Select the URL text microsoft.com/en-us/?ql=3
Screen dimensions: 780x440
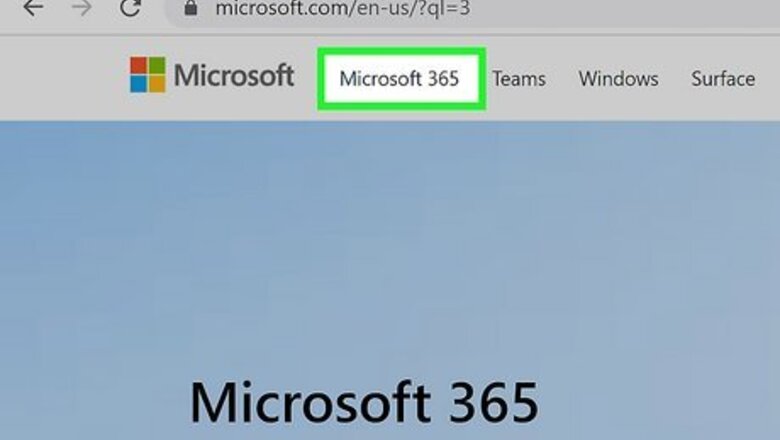(x=343, y=8)
